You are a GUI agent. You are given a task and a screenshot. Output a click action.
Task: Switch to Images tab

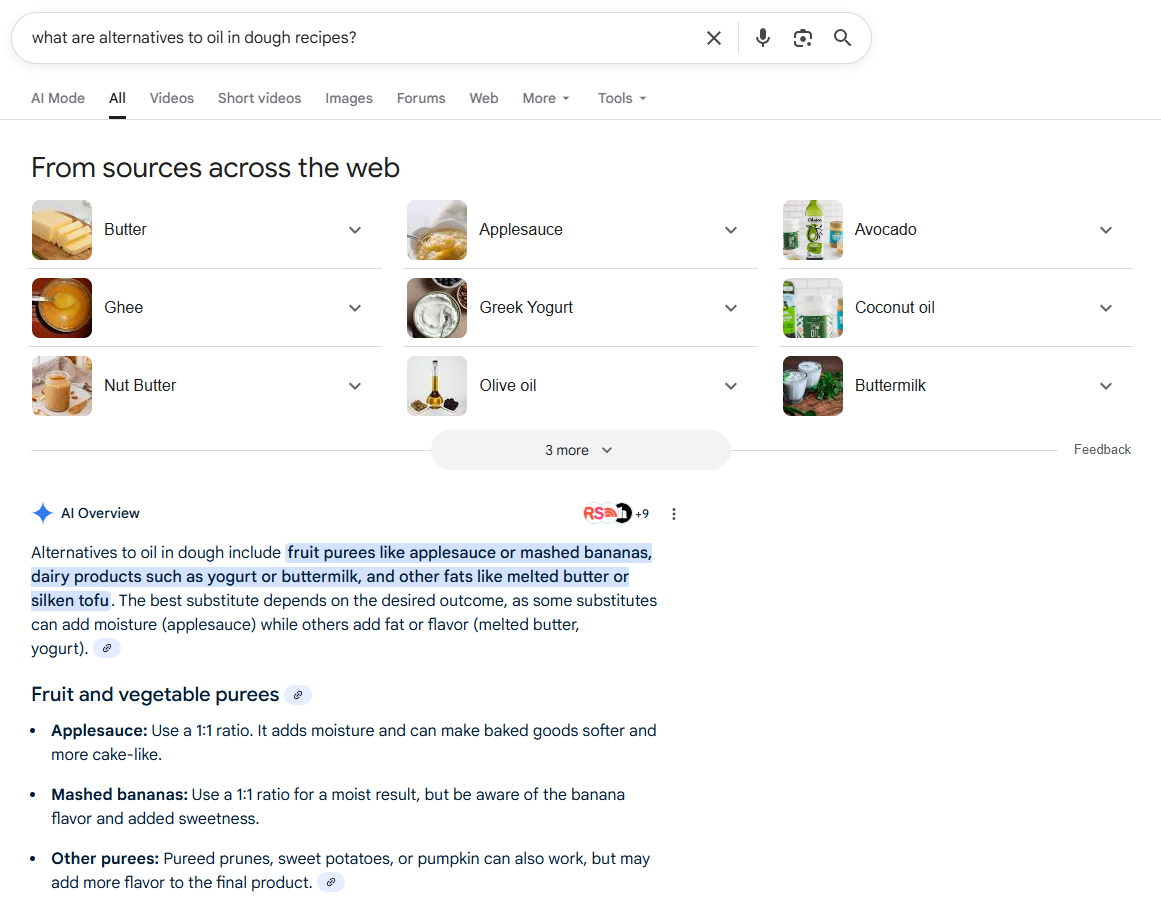[x=349, y=98]
